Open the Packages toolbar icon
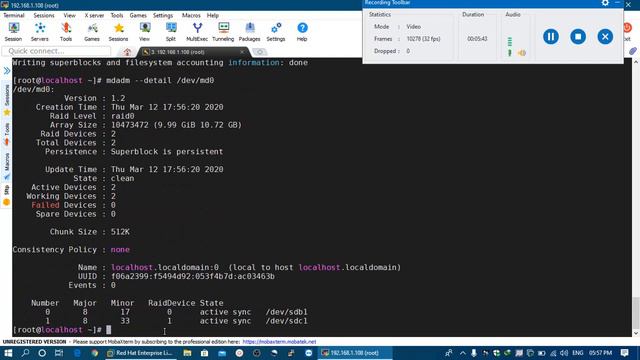This screenshot has width=640, height=360. click(x=249, y=32)
